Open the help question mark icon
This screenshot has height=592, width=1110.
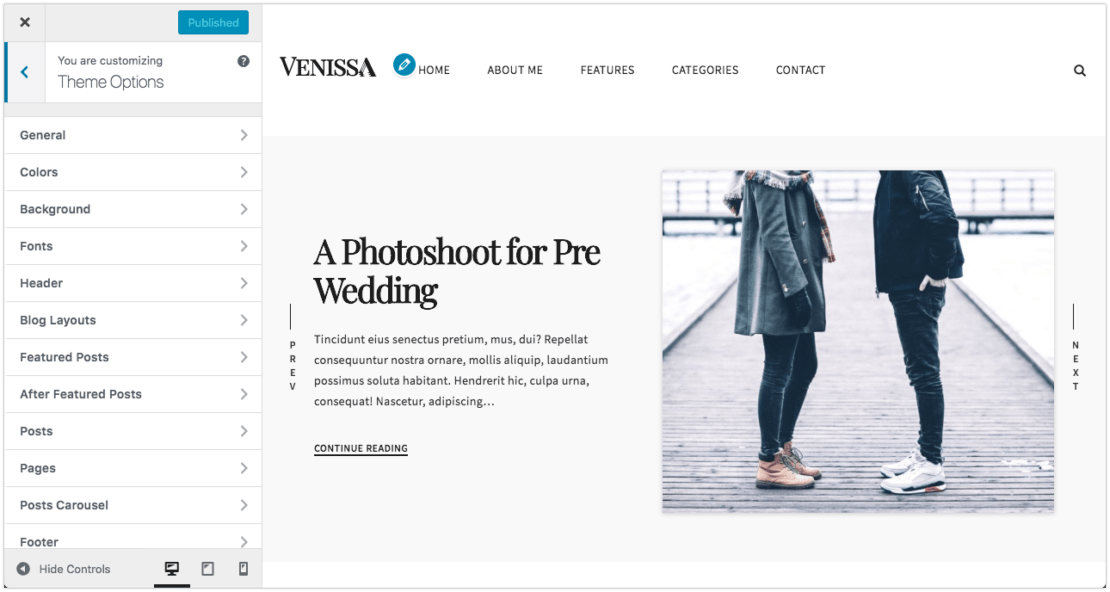(x=244, y=61)
